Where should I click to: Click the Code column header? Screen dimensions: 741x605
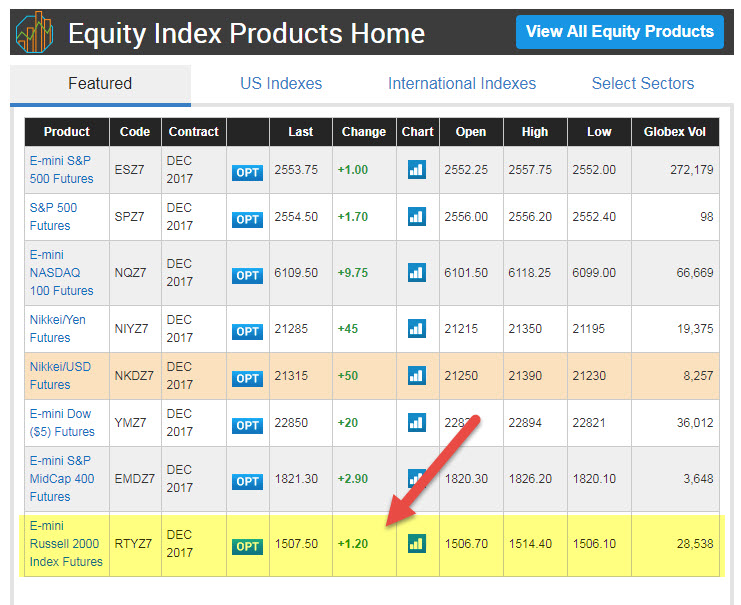coord(135,132)
